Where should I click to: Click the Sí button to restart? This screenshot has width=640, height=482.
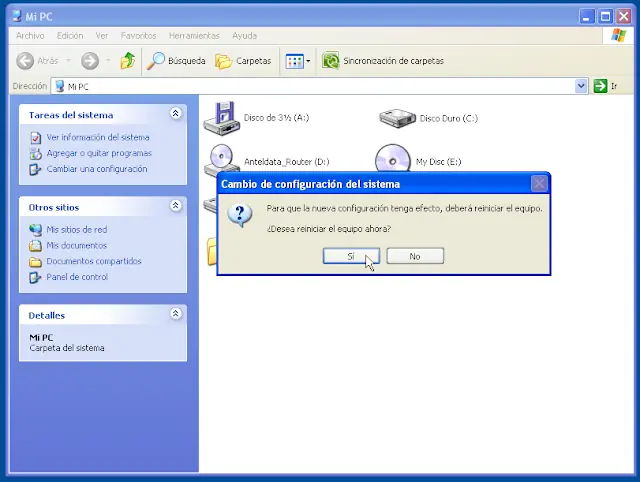click(351, 256)
